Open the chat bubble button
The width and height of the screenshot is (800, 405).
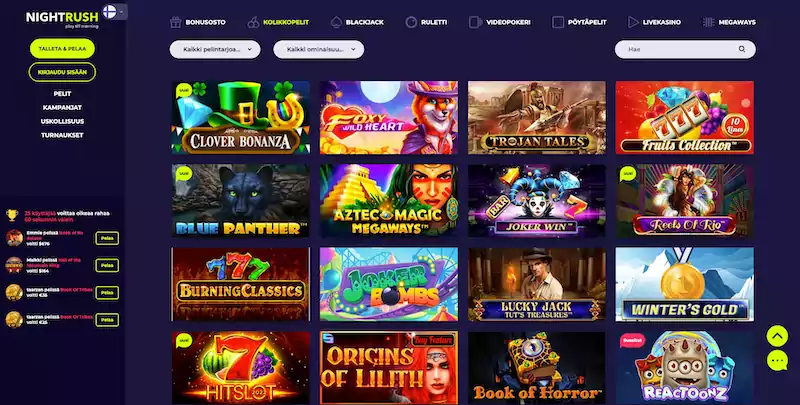(777, 361)
